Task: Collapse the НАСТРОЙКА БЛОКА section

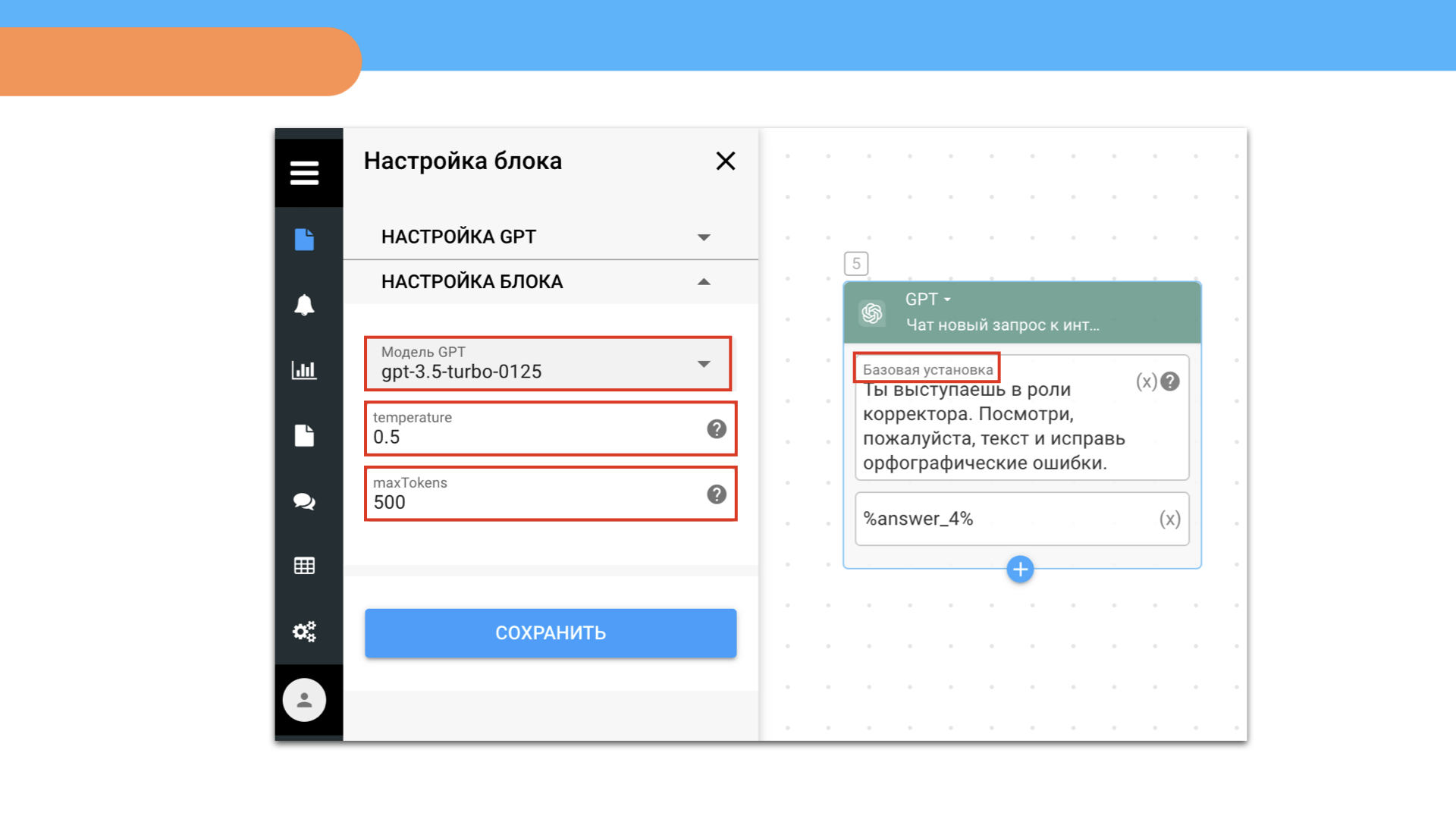Action: click(551, 281)
